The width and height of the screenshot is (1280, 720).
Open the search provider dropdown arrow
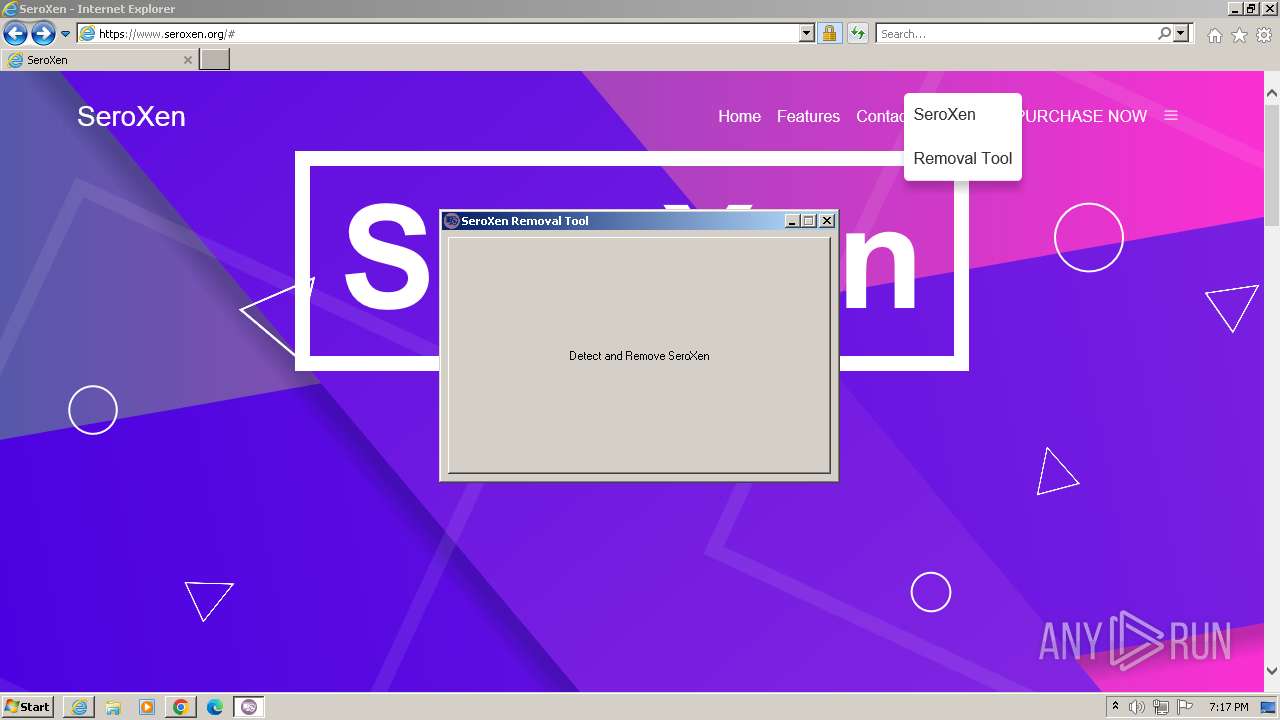tap(1181, 34)
